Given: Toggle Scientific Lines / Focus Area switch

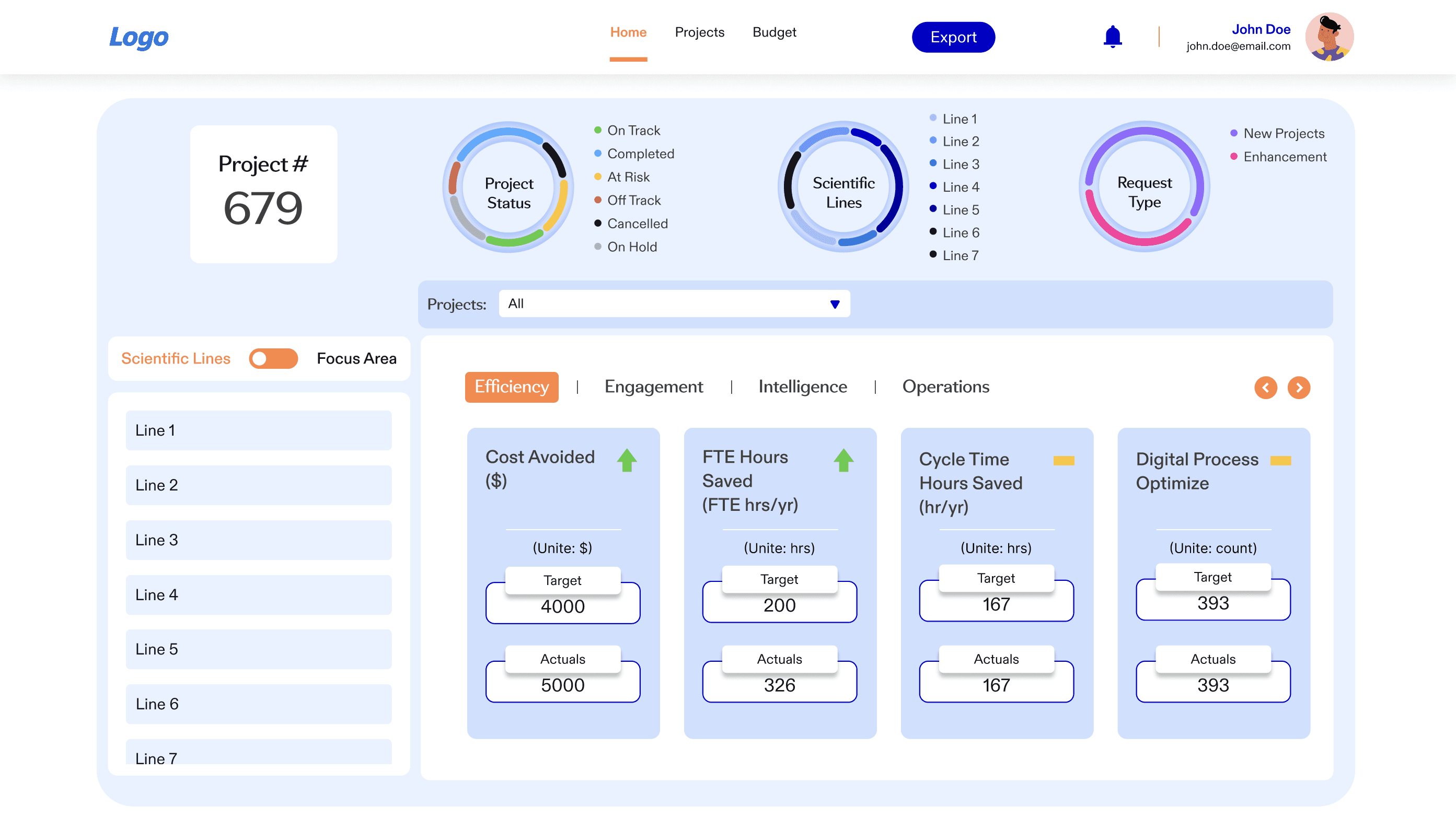Looking at the screenshot, I should (x=273, y=359).
